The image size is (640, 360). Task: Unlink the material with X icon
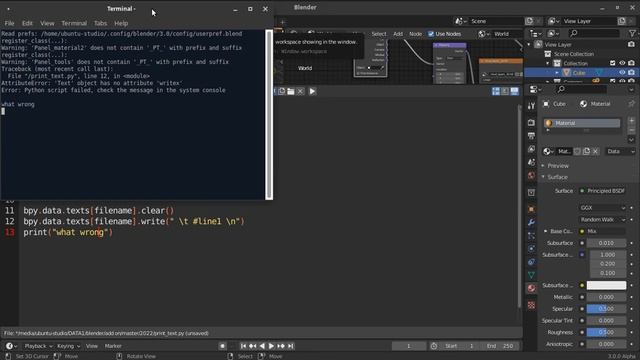coord(596,151)
